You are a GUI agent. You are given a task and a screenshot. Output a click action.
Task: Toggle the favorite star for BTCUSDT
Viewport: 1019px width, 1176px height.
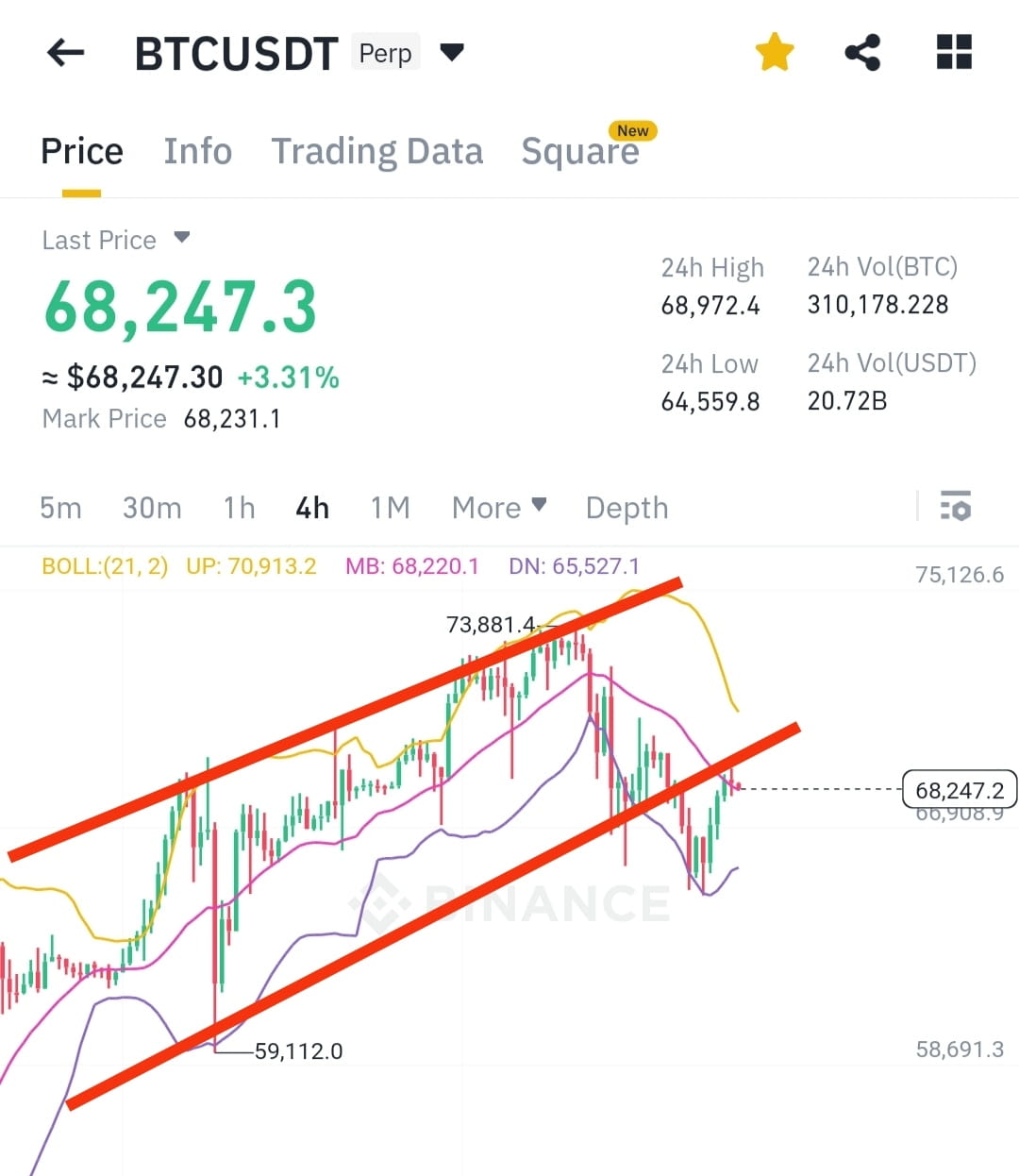(774, 52)
